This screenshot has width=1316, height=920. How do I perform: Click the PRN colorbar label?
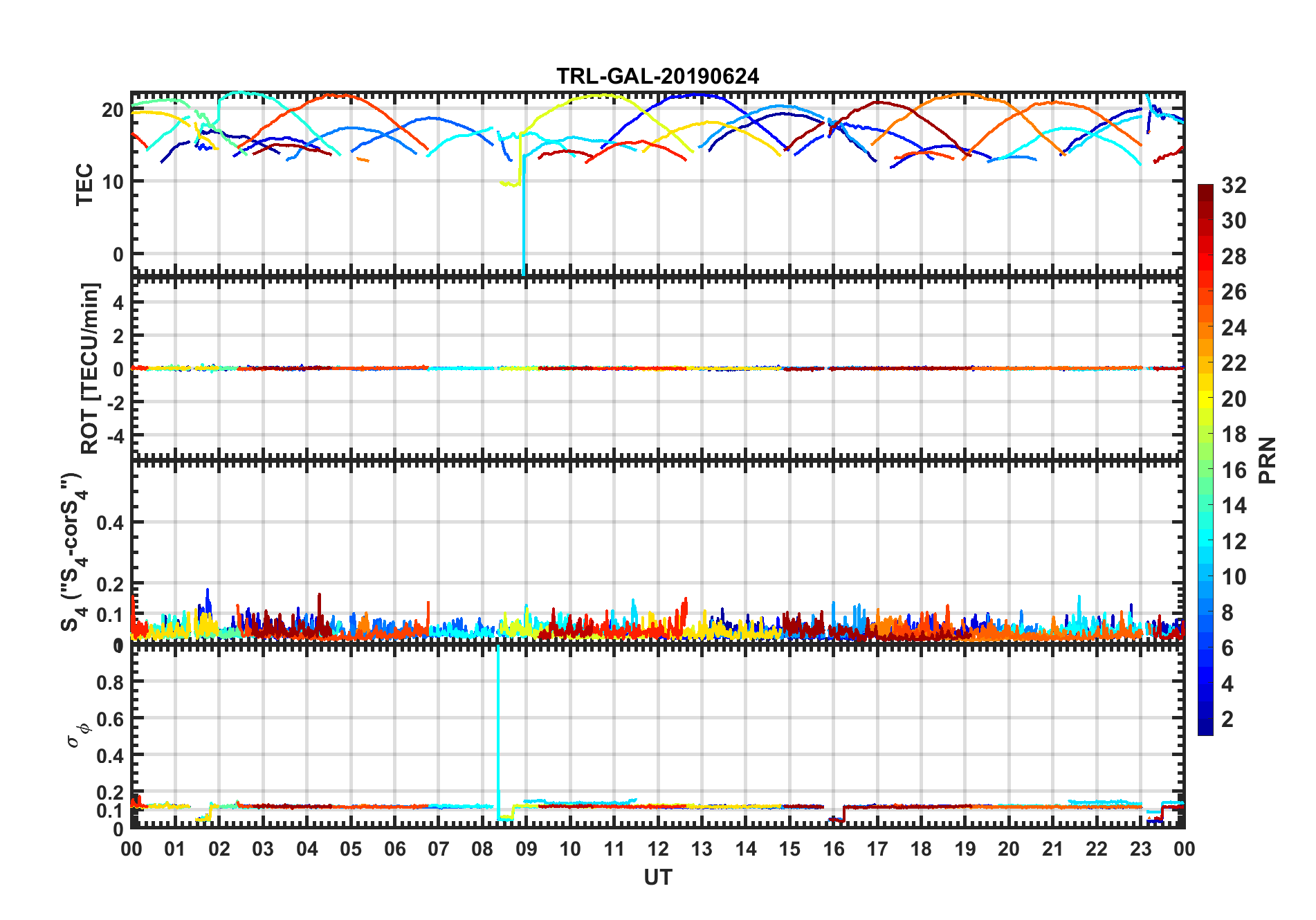click(x=1268, y=460)
